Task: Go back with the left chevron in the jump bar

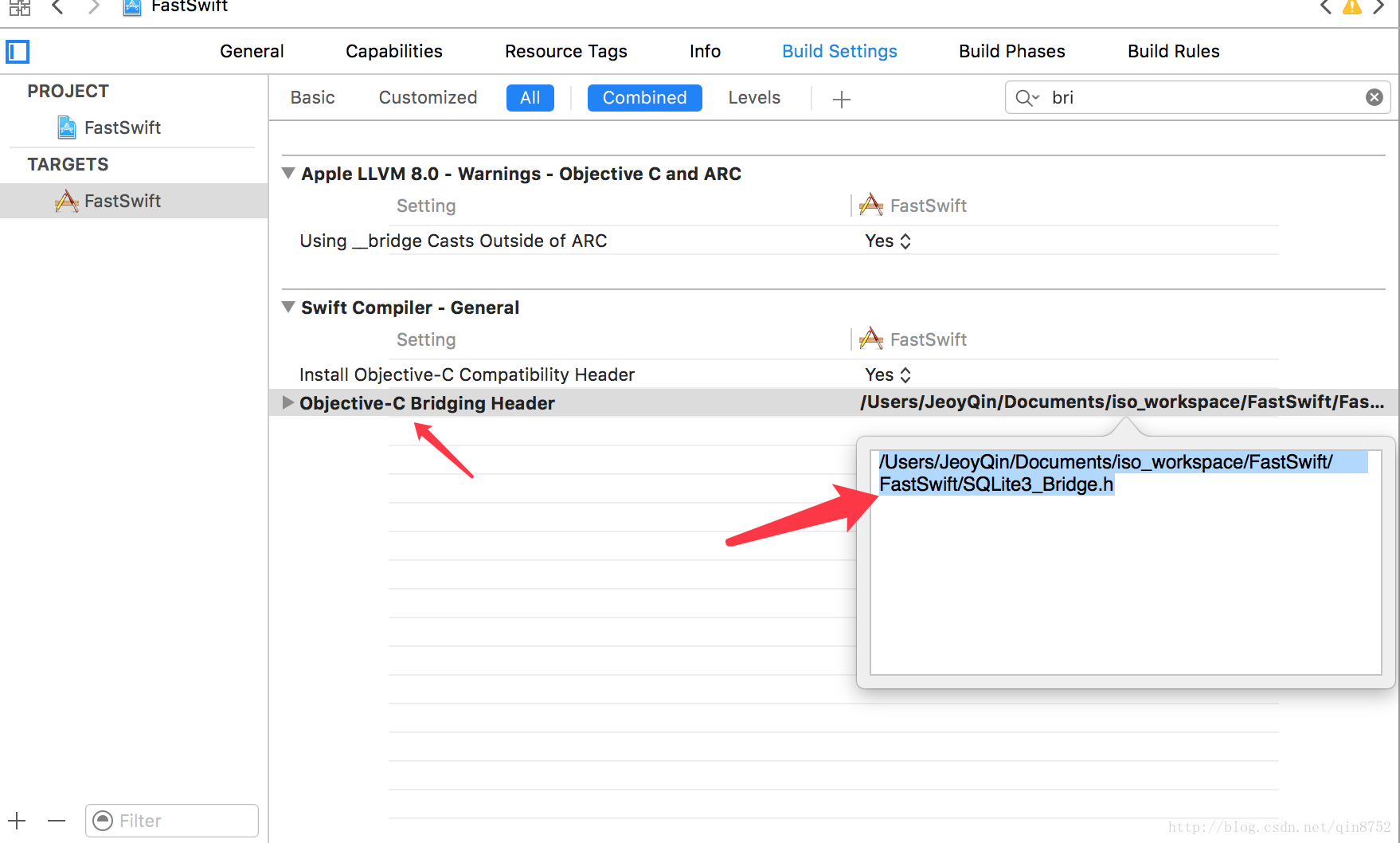Action: tap(57, 7)
